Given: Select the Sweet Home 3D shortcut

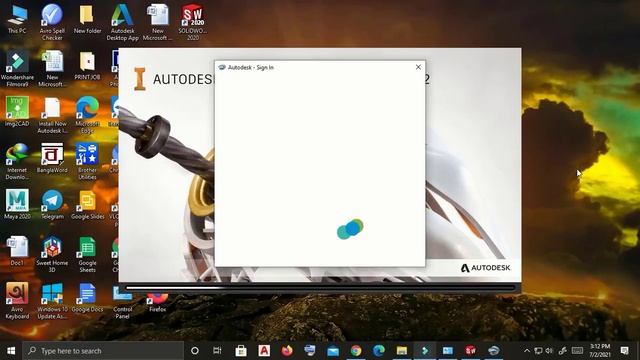Looking at the screenshot, I should 52,255.
